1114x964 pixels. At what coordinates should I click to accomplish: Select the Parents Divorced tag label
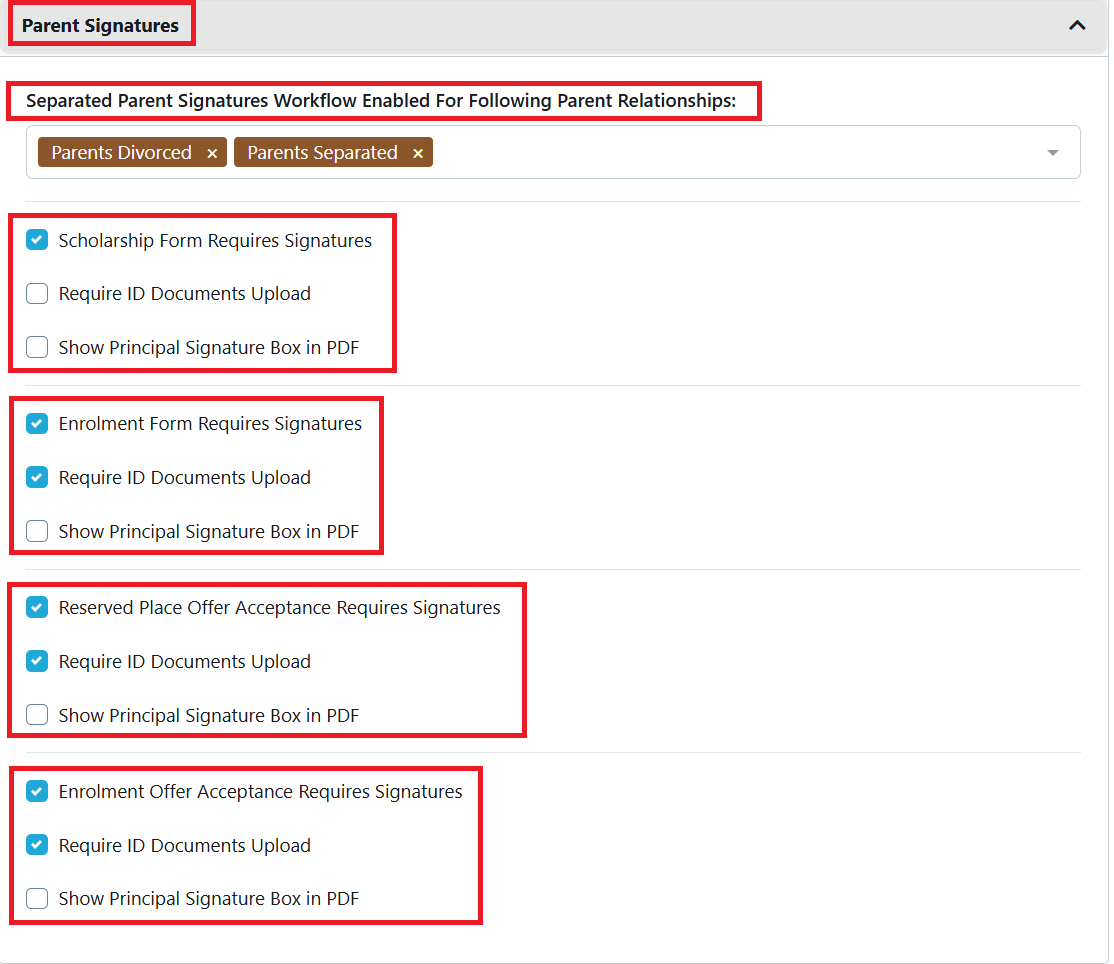click(x=121, y=153)
